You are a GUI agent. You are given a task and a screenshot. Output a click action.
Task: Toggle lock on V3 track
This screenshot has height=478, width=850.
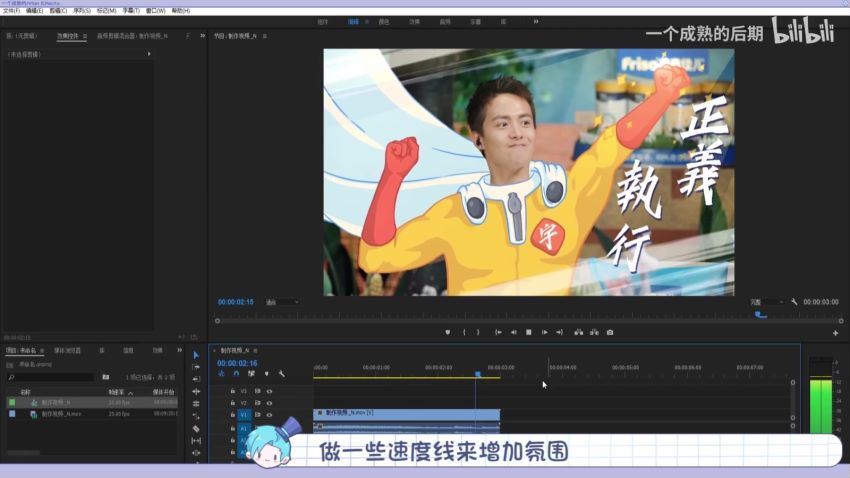233,391
